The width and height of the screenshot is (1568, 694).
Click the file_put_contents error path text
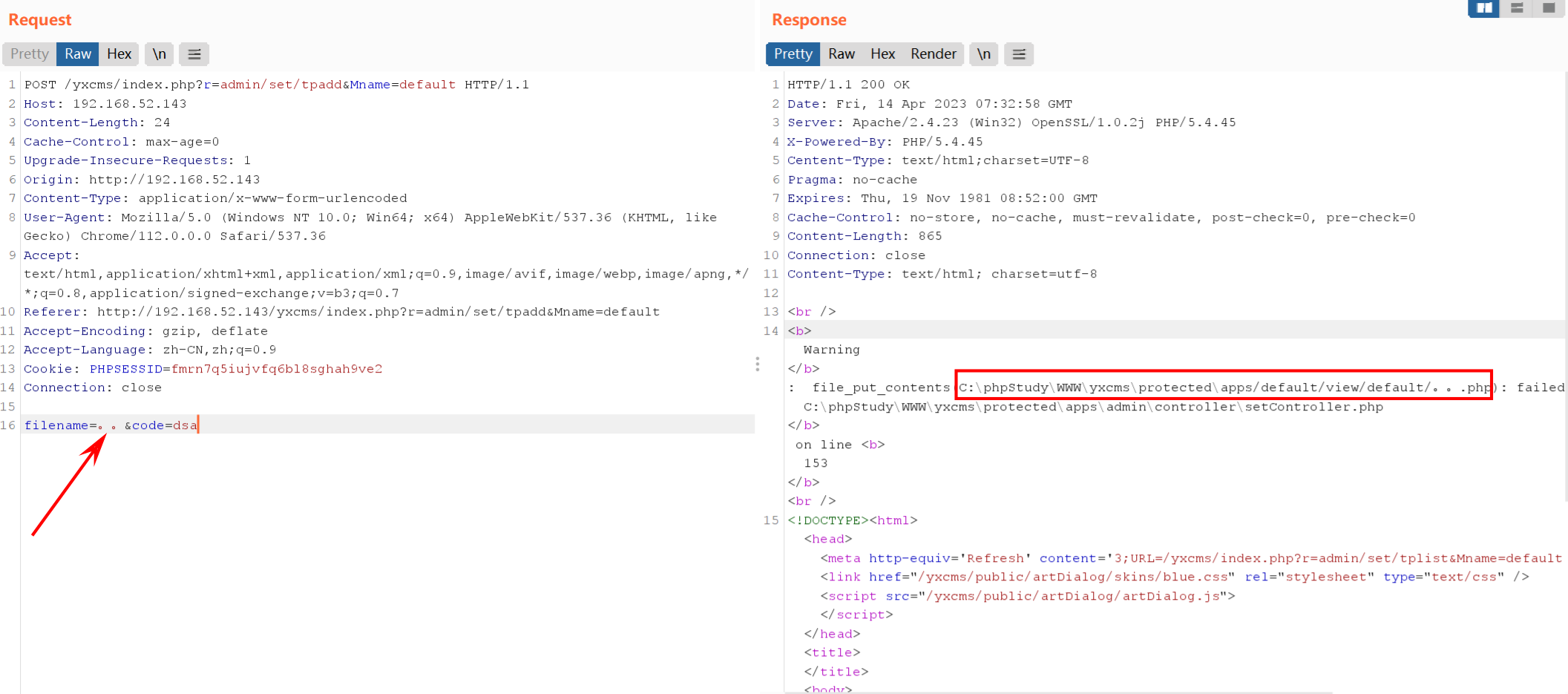point(1224,387)
